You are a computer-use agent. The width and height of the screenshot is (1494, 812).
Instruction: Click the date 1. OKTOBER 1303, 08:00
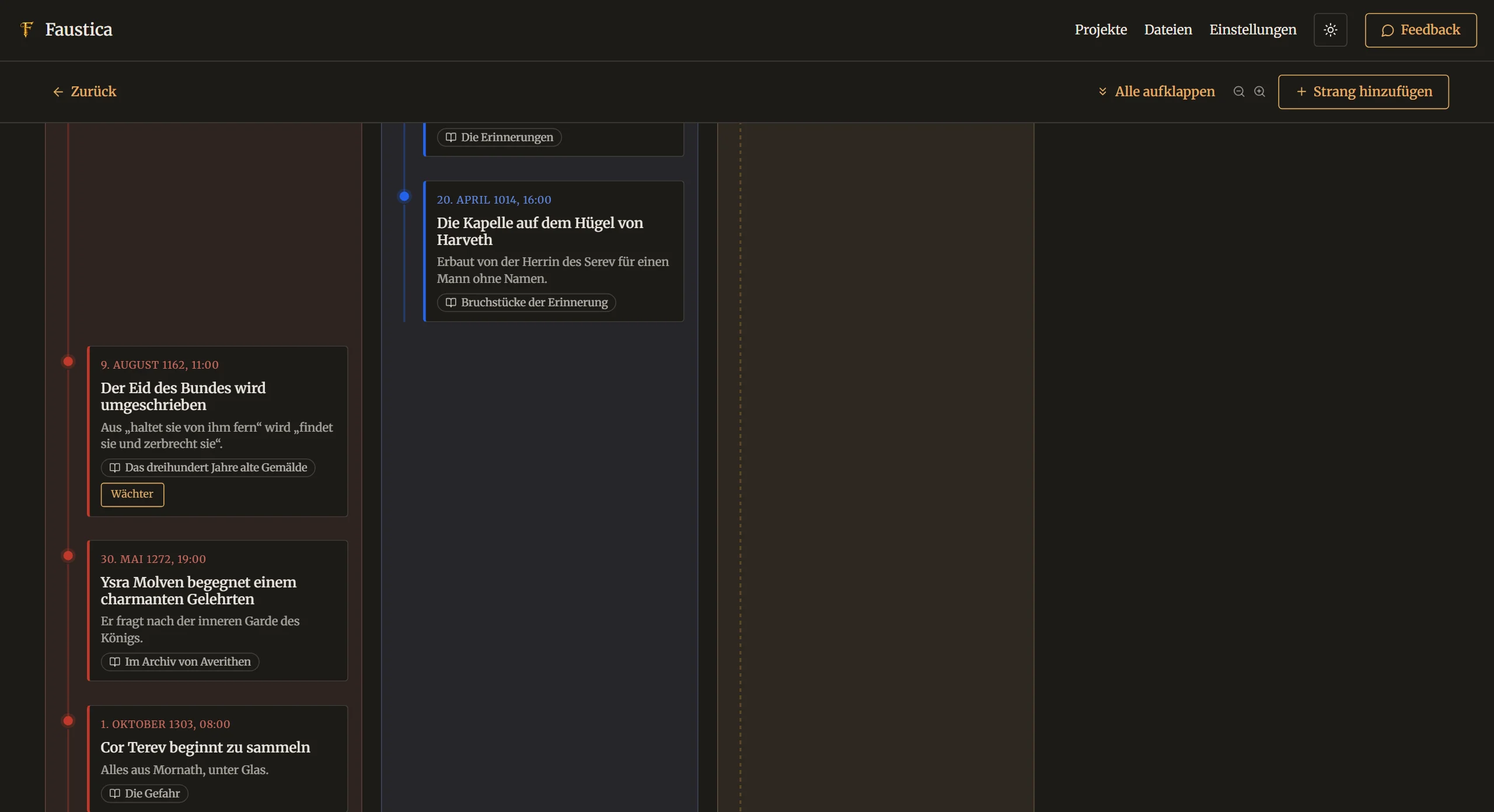(165, 724)
